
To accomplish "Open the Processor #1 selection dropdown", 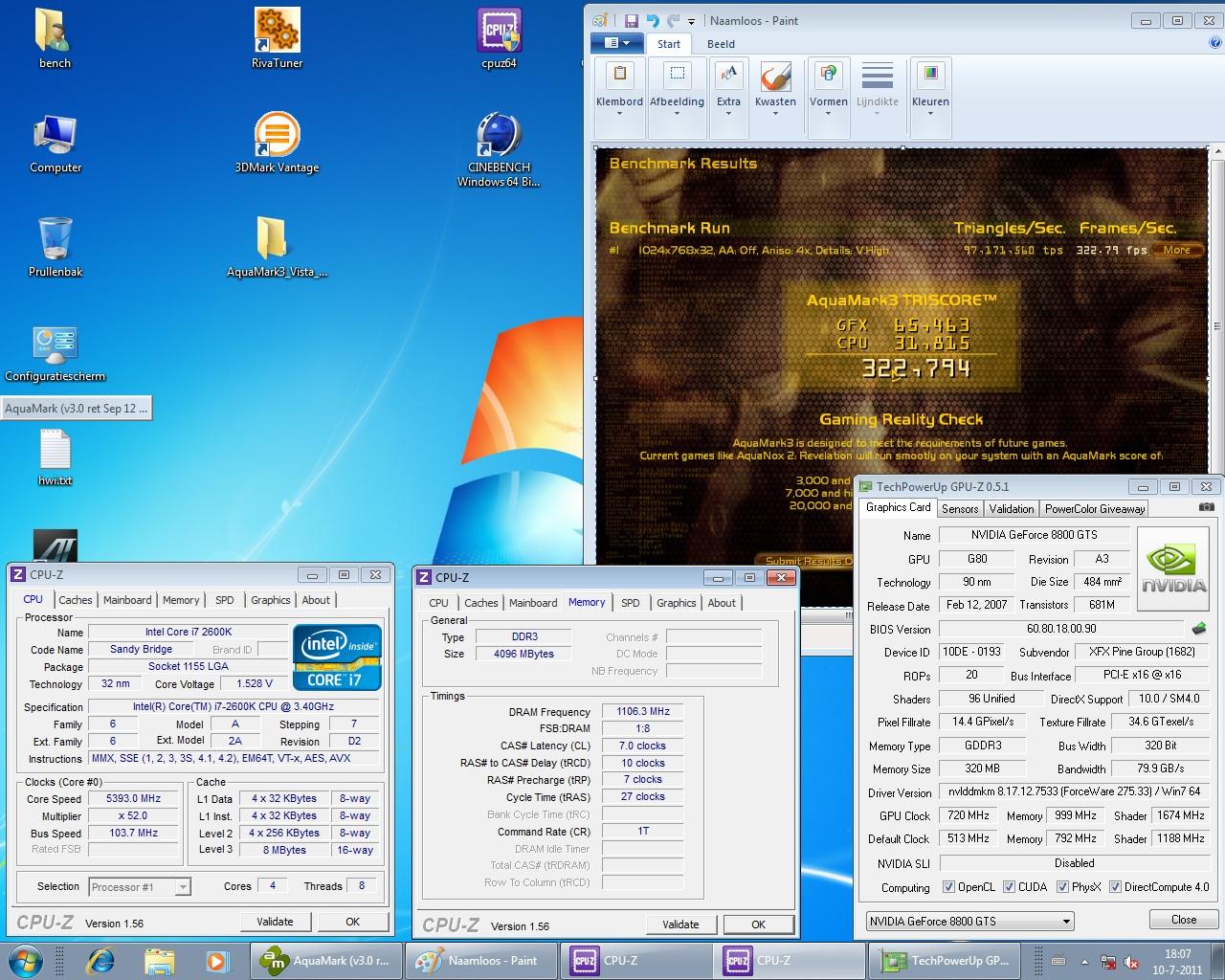I will [140, 887].
